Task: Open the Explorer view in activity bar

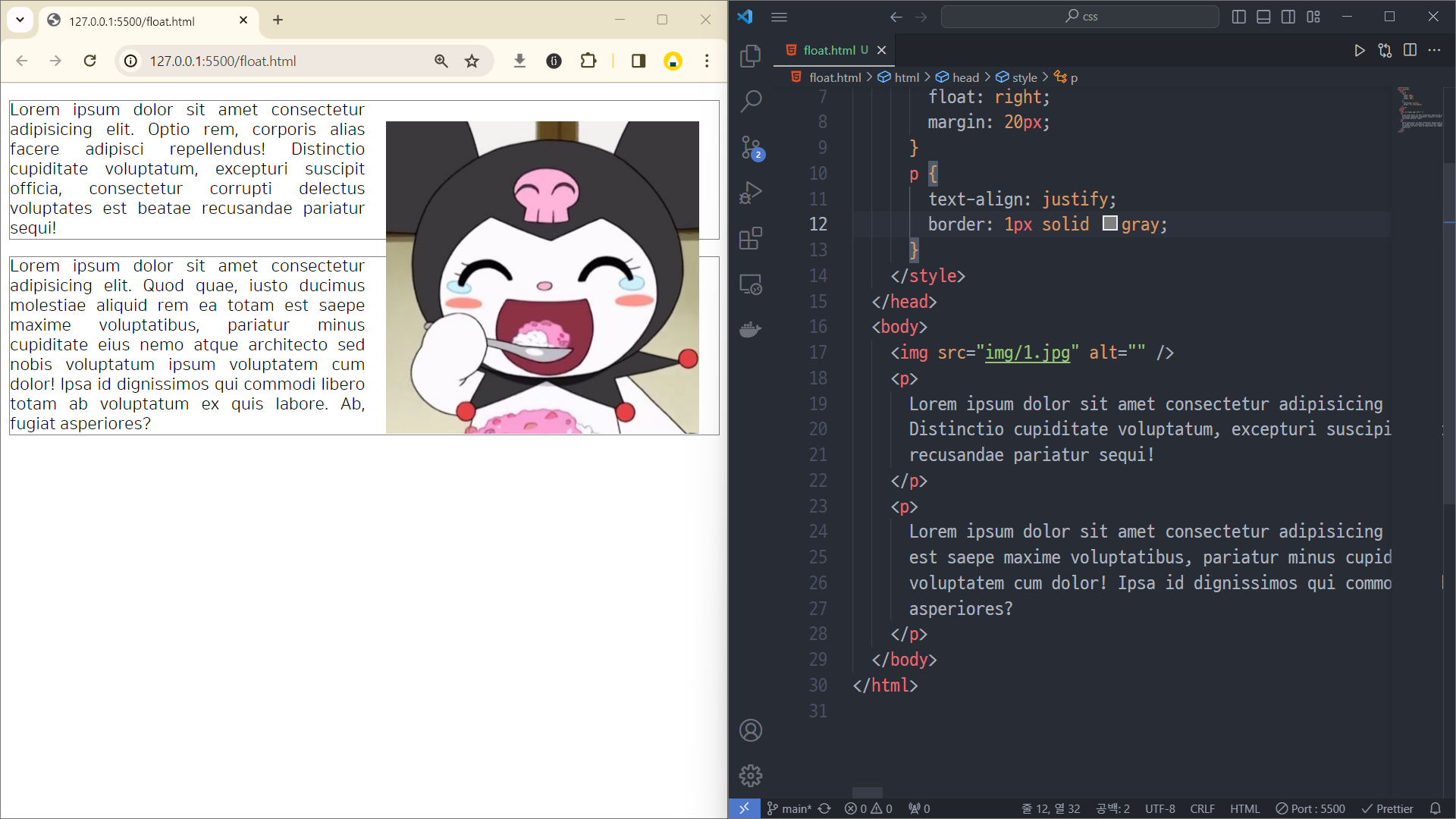Action: coord(750,55)
